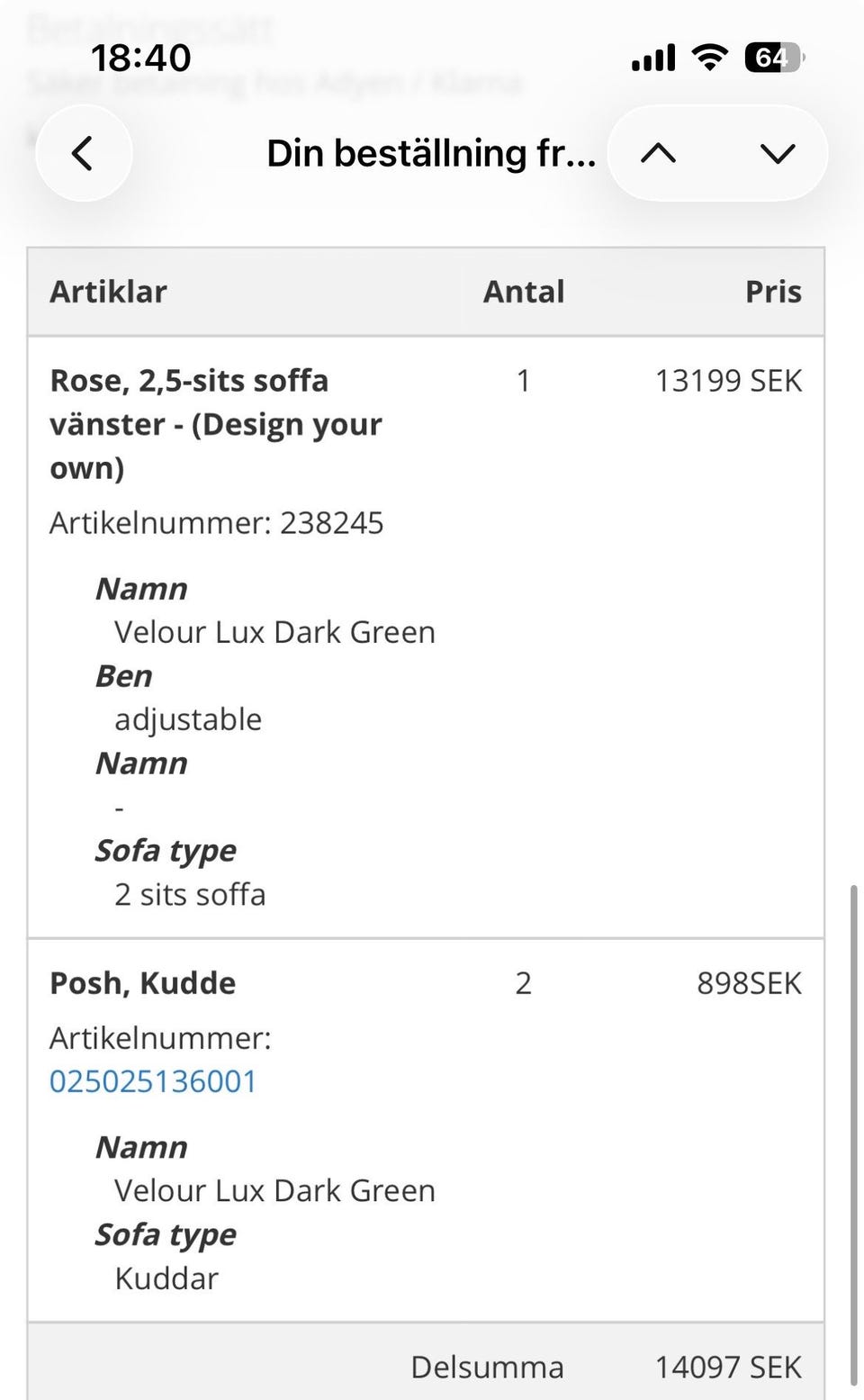Tap the down chevron to view next message
Screen dimensions: 864x1400
(777, 153)
